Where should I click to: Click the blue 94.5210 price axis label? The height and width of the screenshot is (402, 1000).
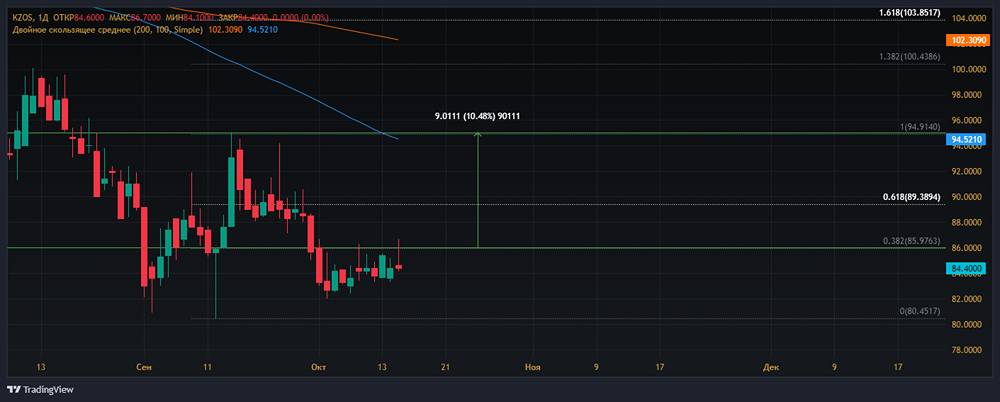tap(966, 138)
